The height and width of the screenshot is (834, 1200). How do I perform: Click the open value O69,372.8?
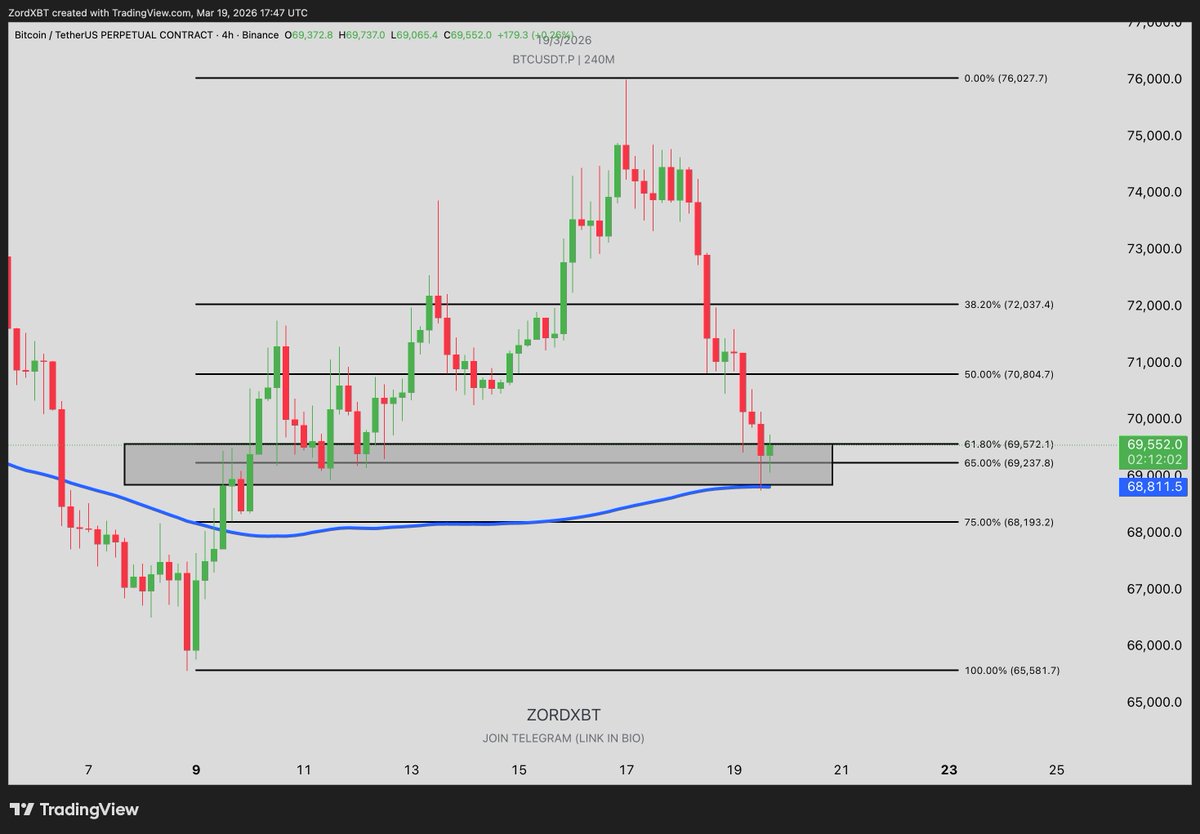click(310, 35)
